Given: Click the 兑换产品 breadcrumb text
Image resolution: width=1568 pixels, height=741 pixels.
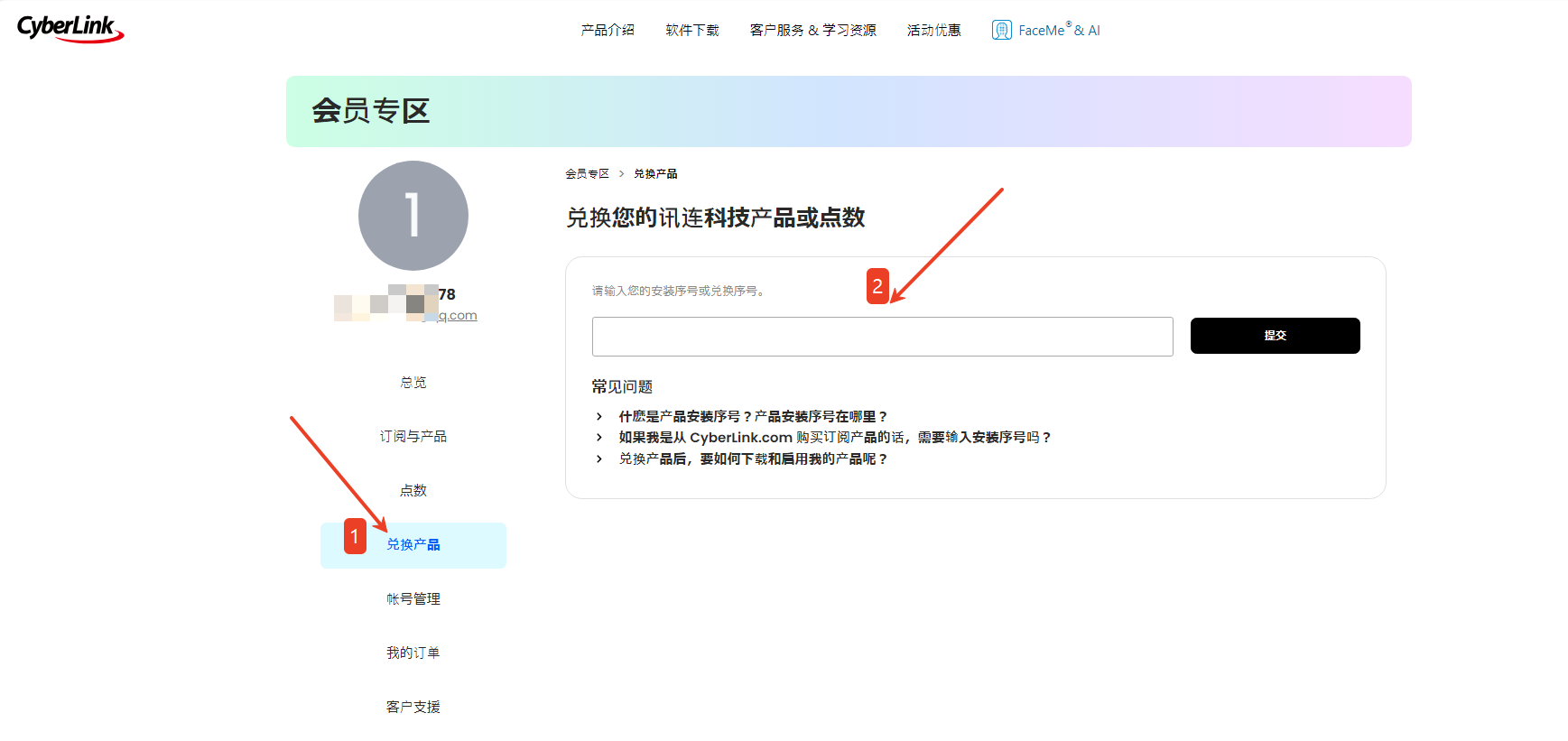Looking at the screenshot, I should click(655, 173).
